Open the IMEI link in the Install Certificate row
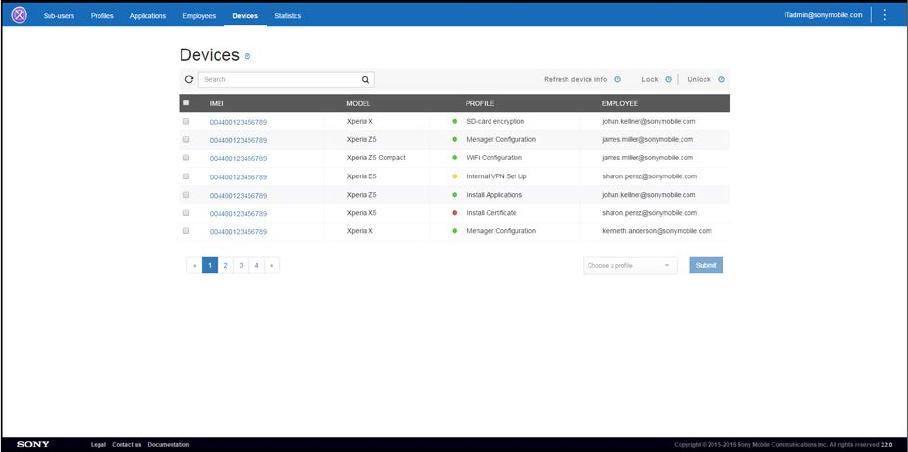The width and height of the screenshot is (908, 452). click(x=238, y=214)
